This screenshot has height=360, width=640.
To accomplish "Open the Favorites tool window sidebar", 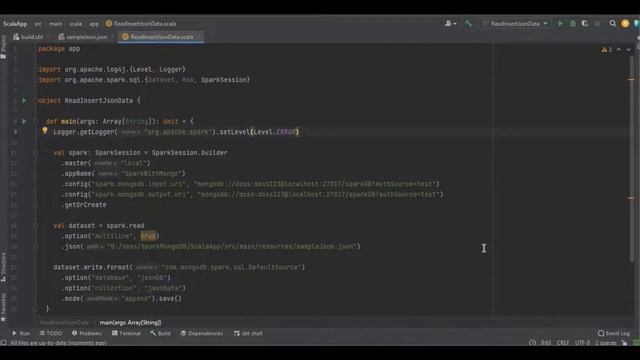I will (3, 307).
